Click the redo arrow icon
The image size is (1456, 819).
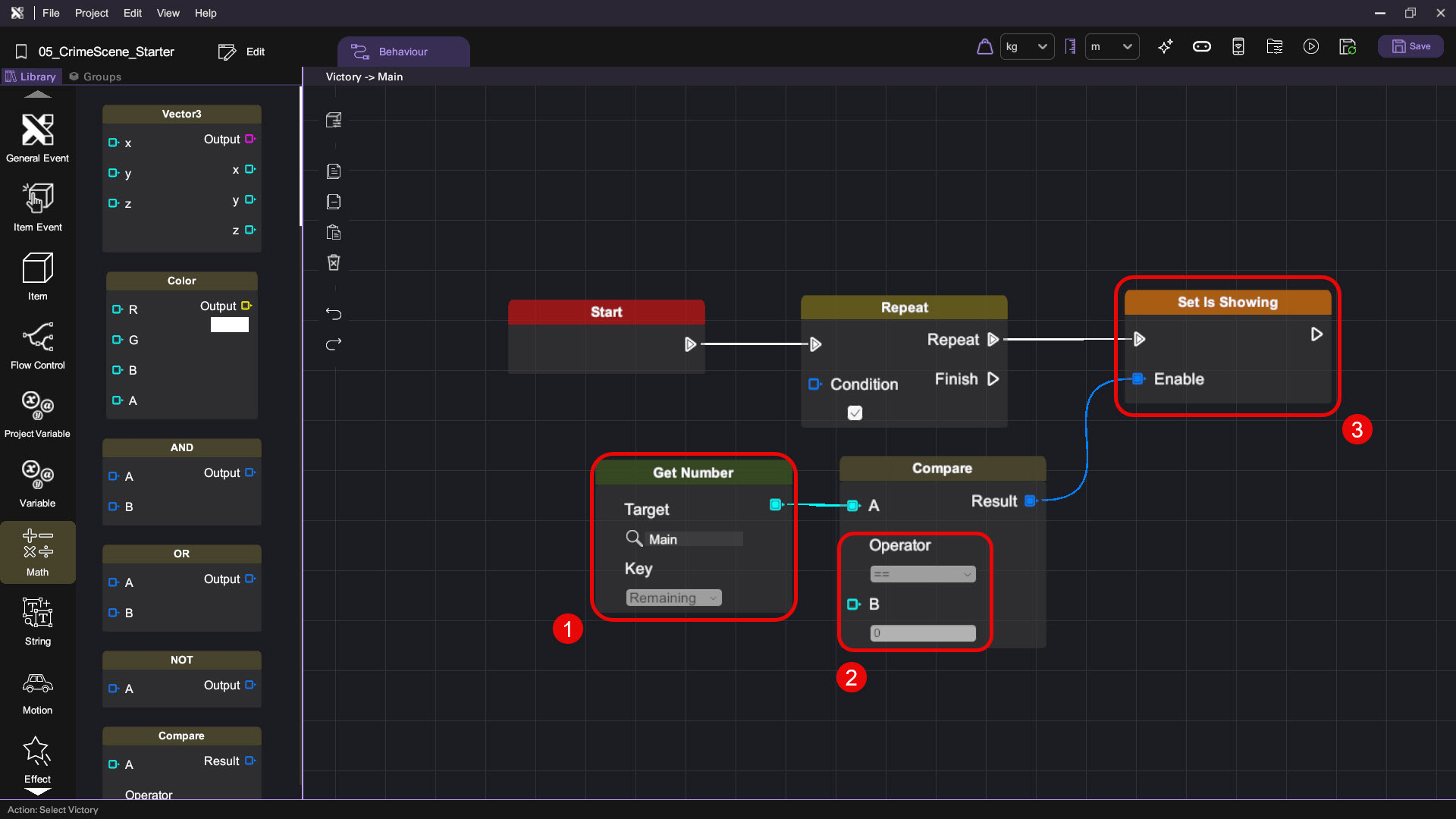coord(334,344)
